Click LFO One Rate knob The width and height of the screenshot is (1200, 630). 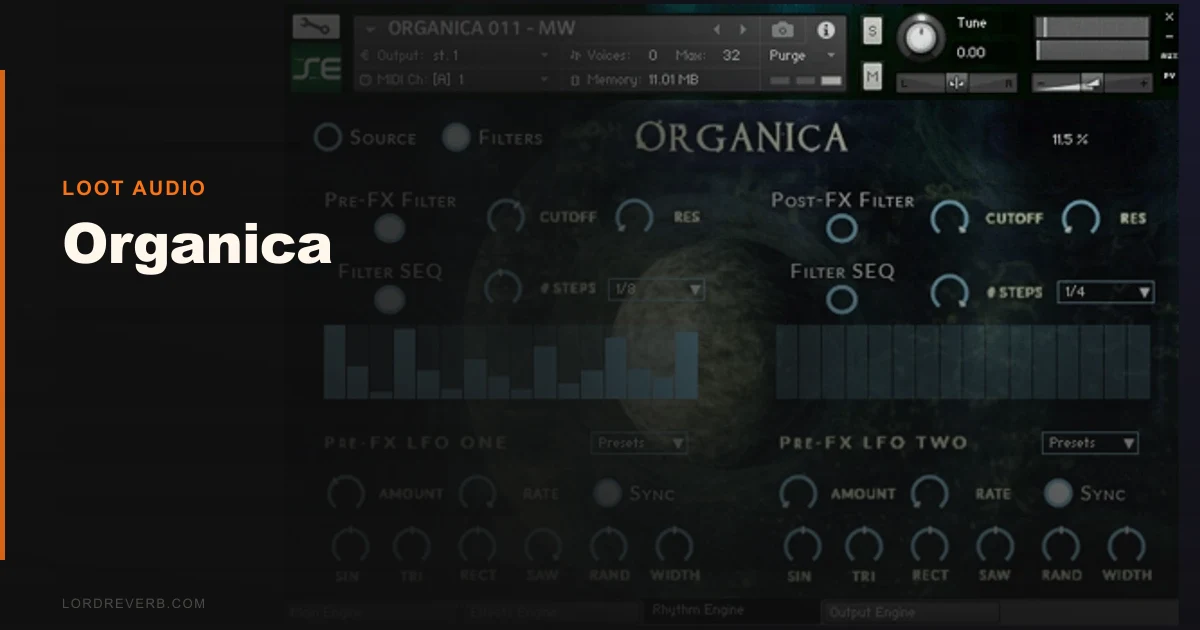478,493
